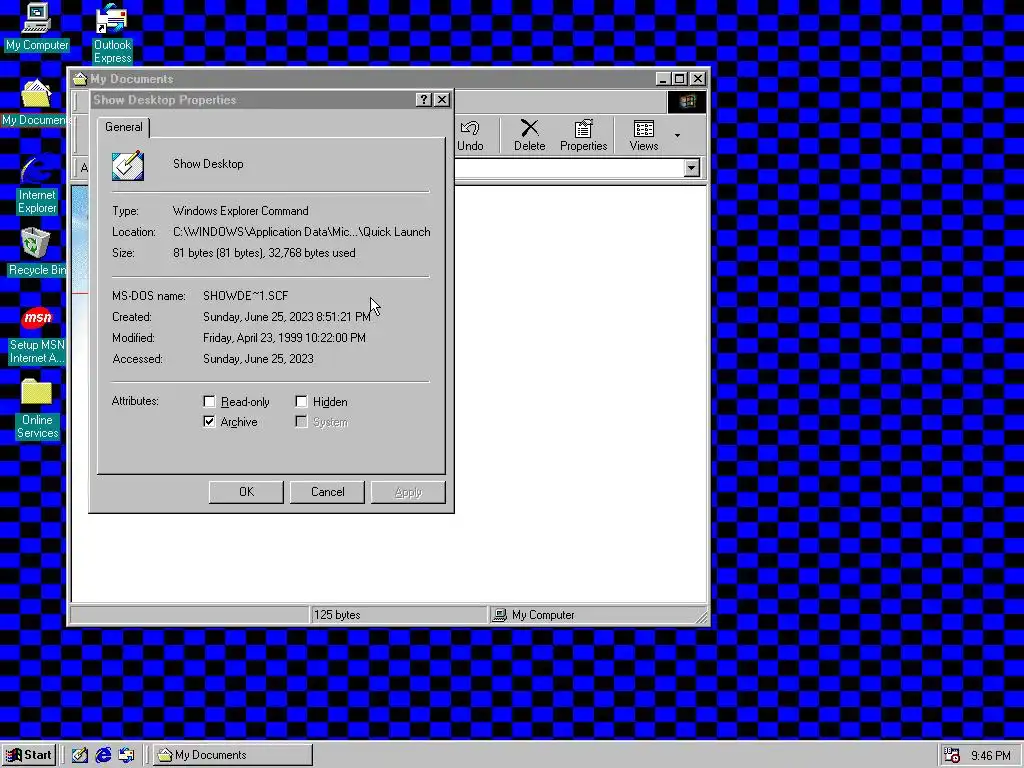Viewport: 1024px width, 768px height.
Task: Click Cancel in properties dialog
Action: point(327,492)
